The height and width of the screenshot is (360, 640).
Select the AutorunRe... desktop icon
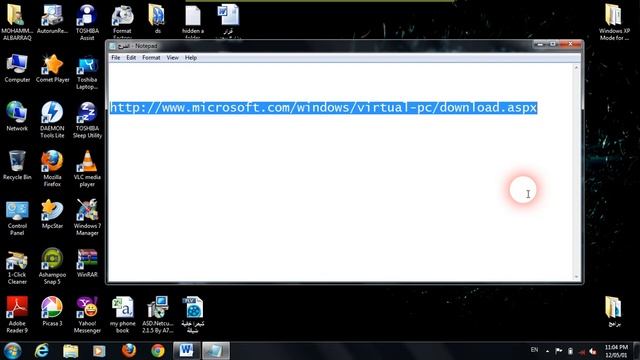tap(52, 19)
